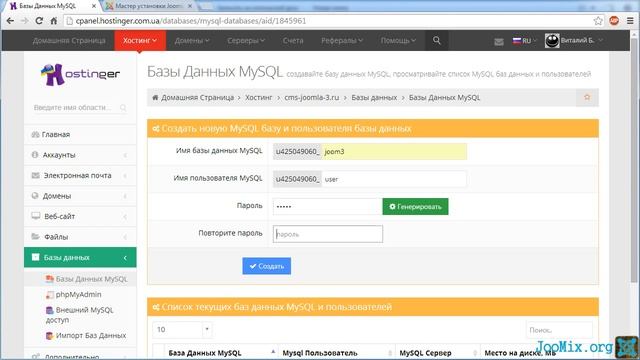Open the Chrome hamburger menu
This screenshot has width=640, height=360.
click(x=630, y=21)
